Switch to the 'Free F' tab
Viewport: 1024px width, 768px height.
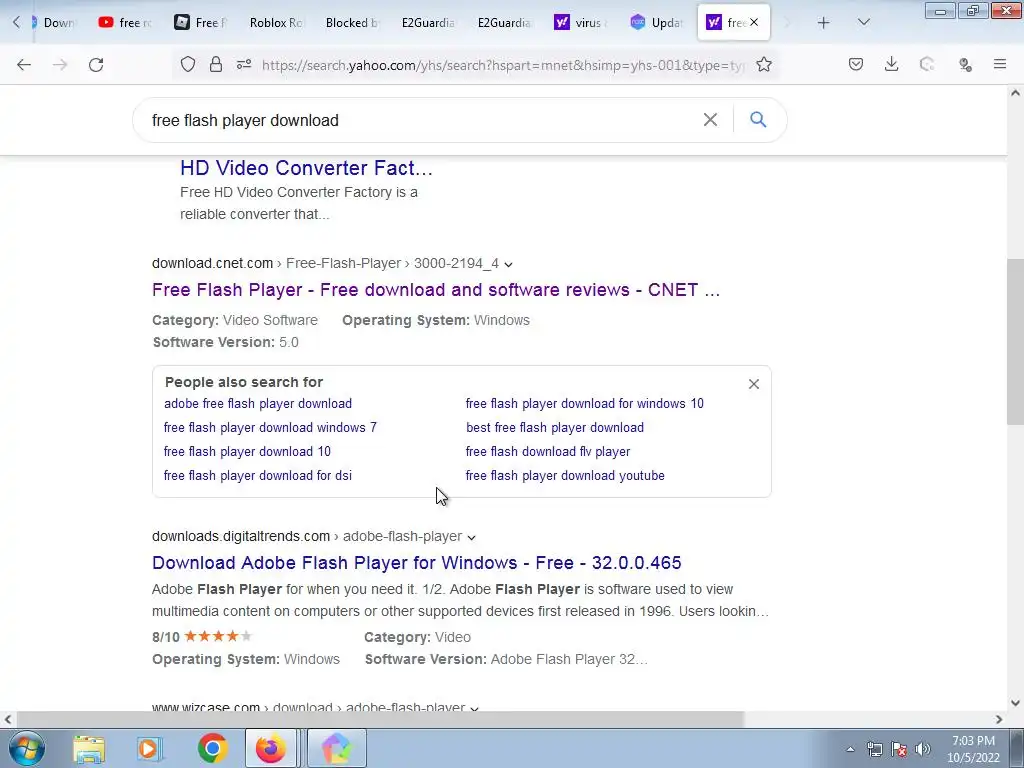(200, 22)
